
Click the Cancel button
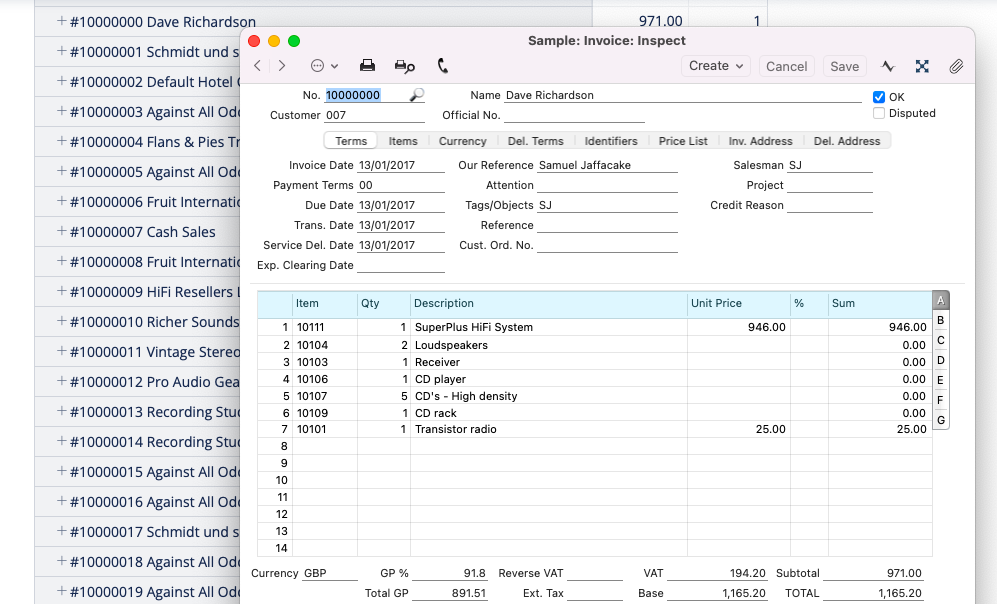(786, 66)
